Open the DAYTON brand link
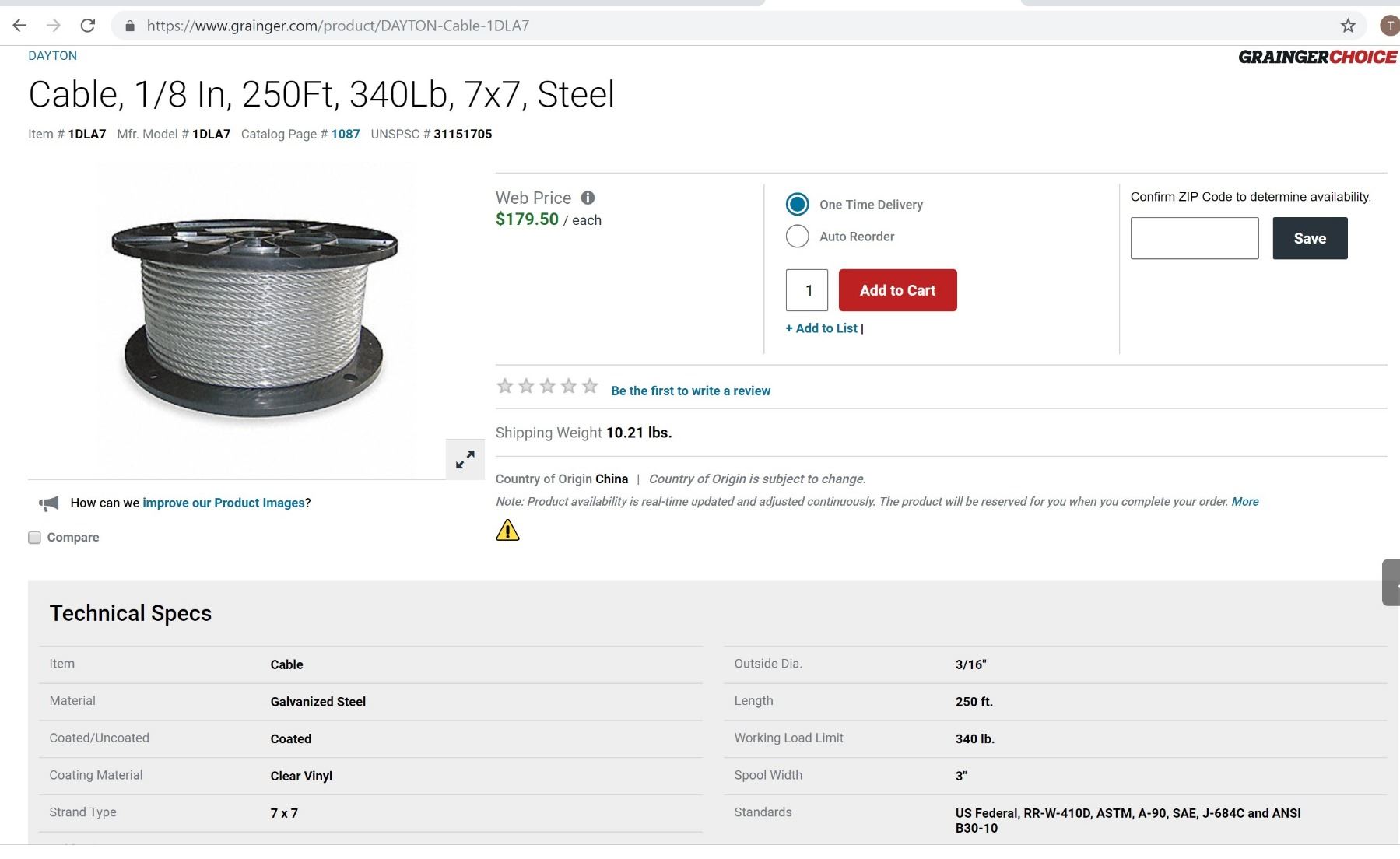The width and height of the screenshot is (1400, 859). pyautogui.click(x=52, y=56)
